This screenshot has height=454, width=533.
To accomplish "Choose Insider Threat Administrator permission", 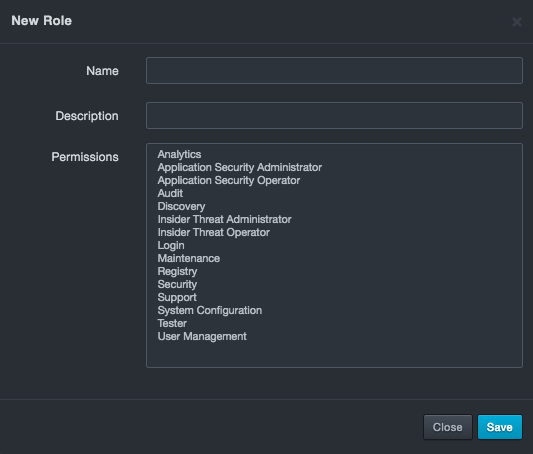I will [x=224, y=219].
